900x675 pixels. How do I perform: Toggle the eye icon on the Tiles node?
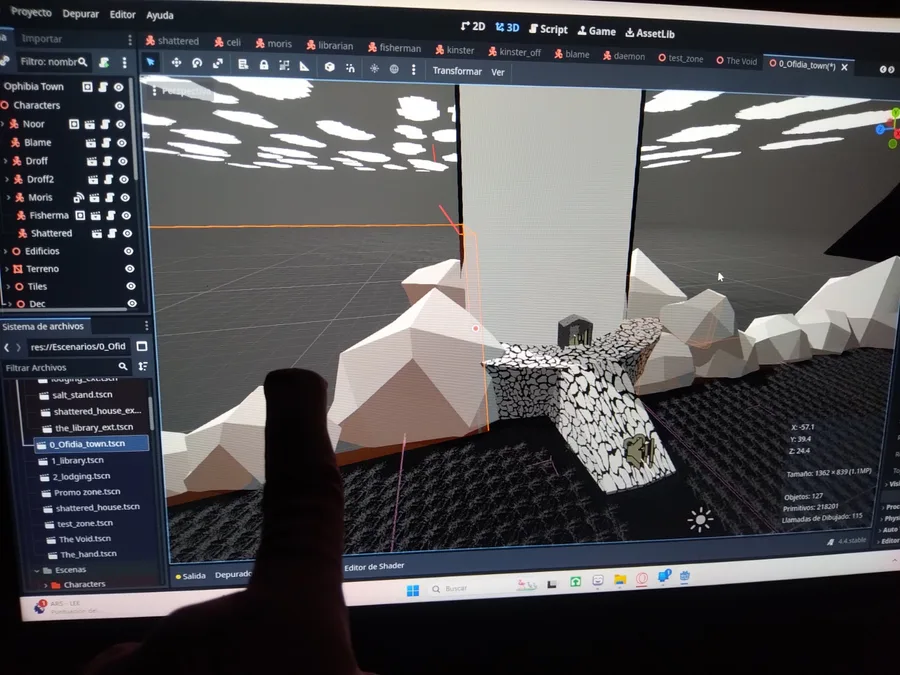pyautogui.click(x=131, y=286)
